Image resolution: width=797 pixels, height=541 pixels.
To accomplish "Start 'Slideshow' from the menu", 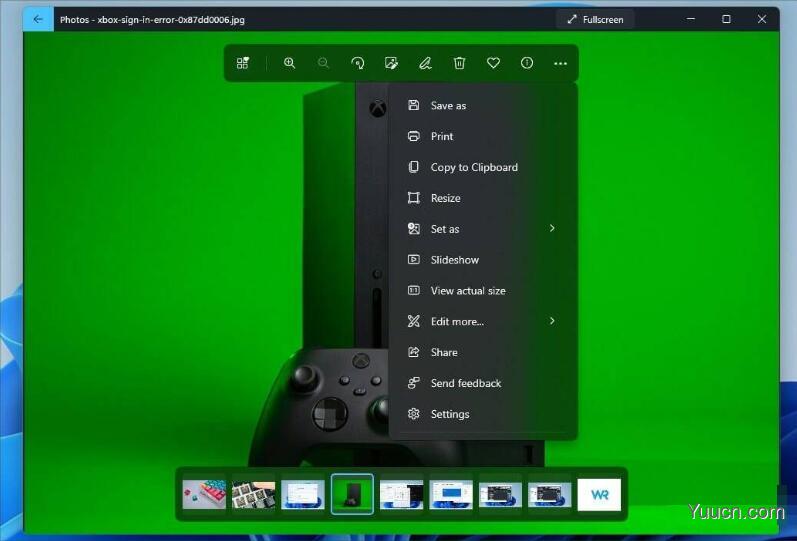I will [x=454, y=260].
